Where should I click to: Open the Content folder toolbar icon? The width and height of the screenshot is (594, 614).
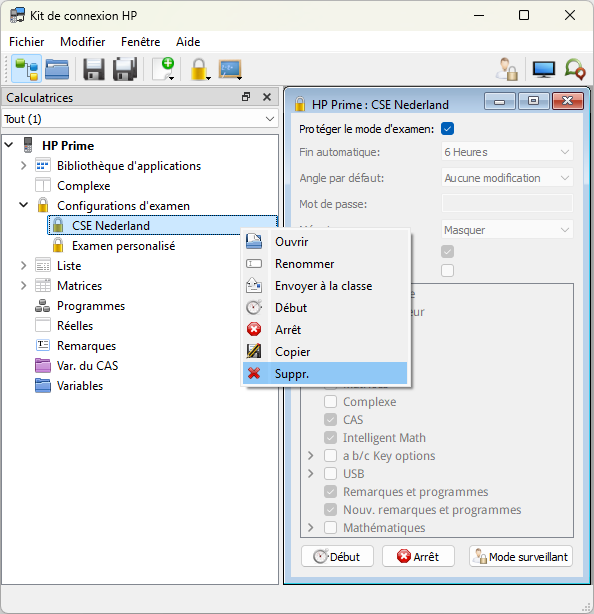(x=57, y=69)
